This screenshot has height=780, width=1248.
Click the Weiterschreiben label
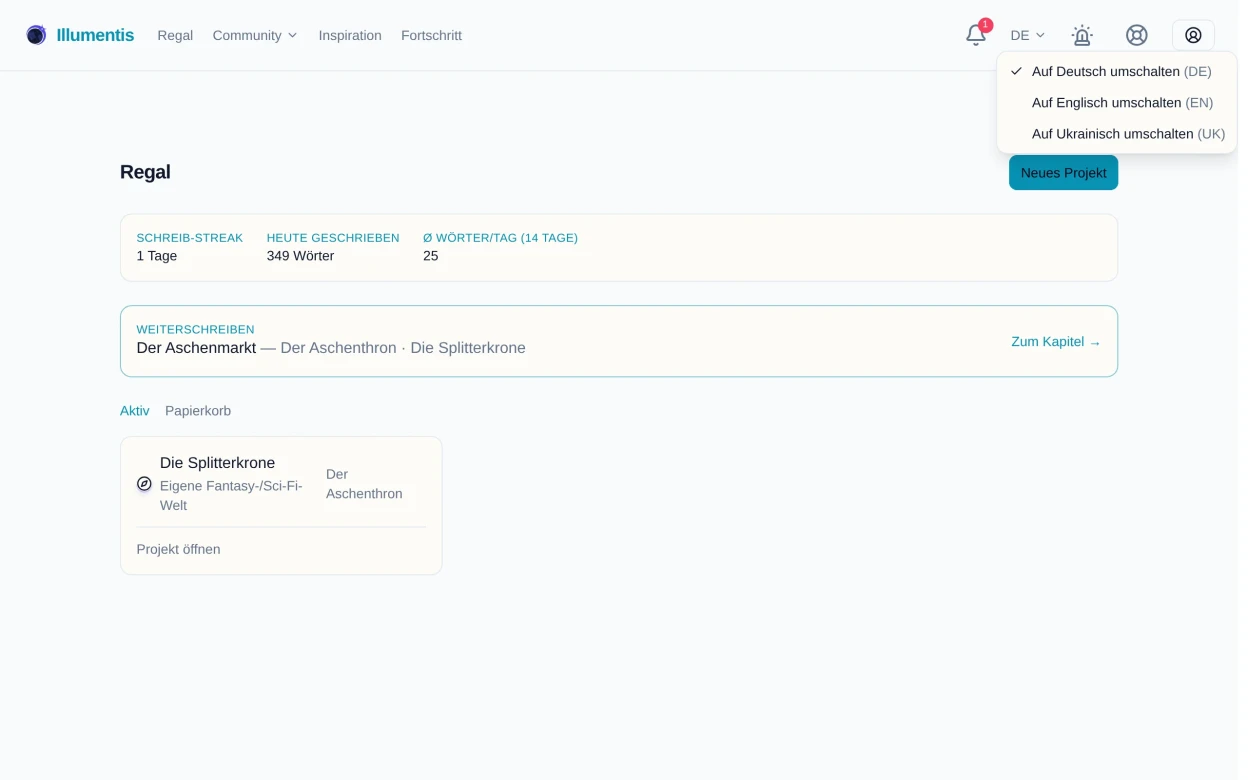(x=195, y=329)
